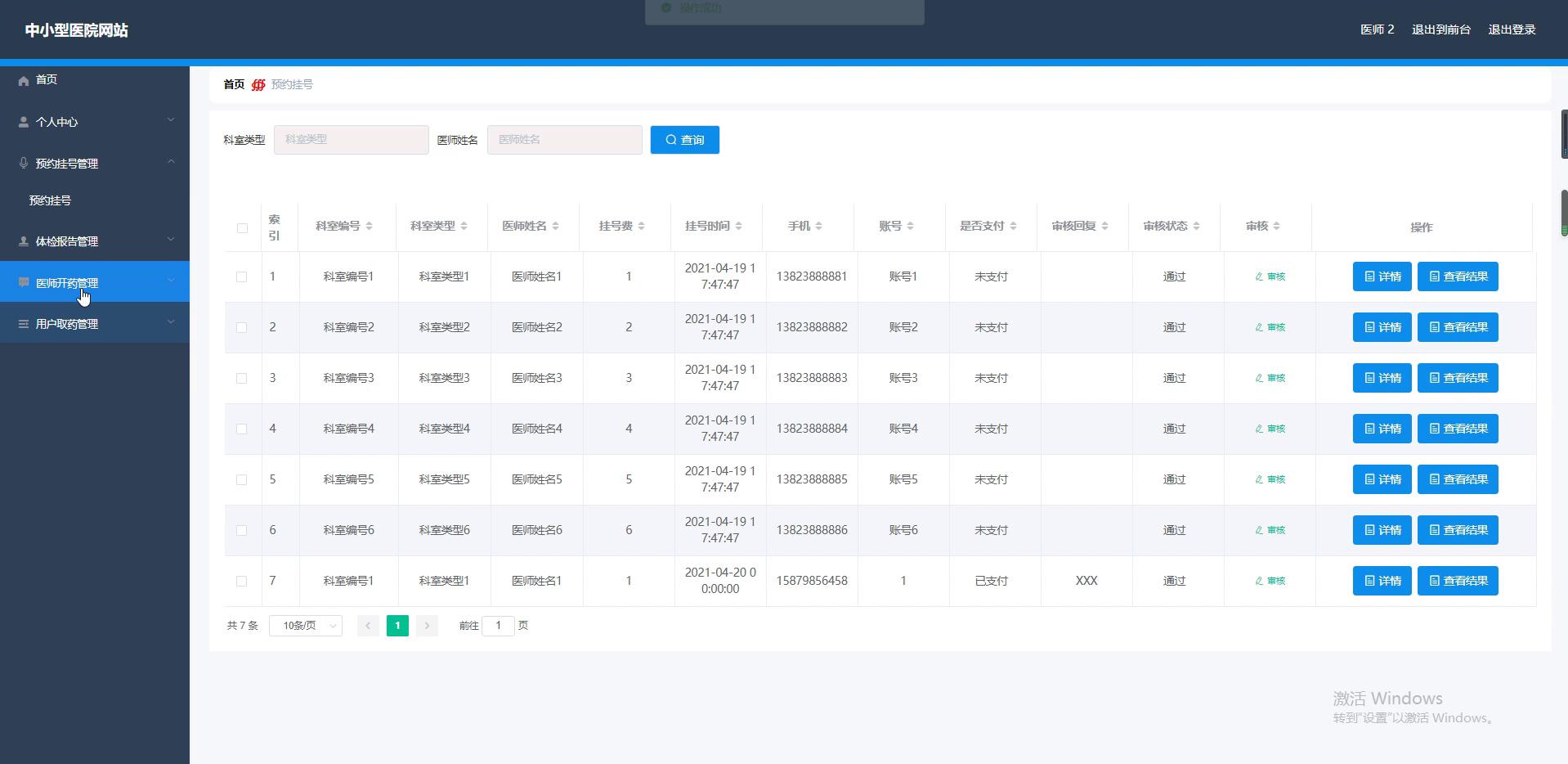The image size is (1568, 764).
Task: Open 详情 for row index 5
Action: pos(1382,479)
